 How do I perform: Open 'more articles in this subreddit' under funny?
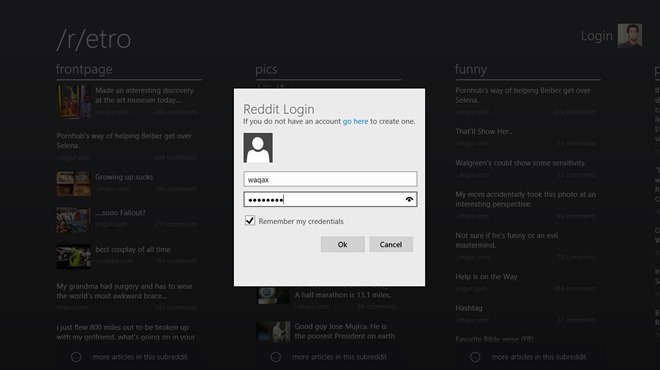pos(539,357)
